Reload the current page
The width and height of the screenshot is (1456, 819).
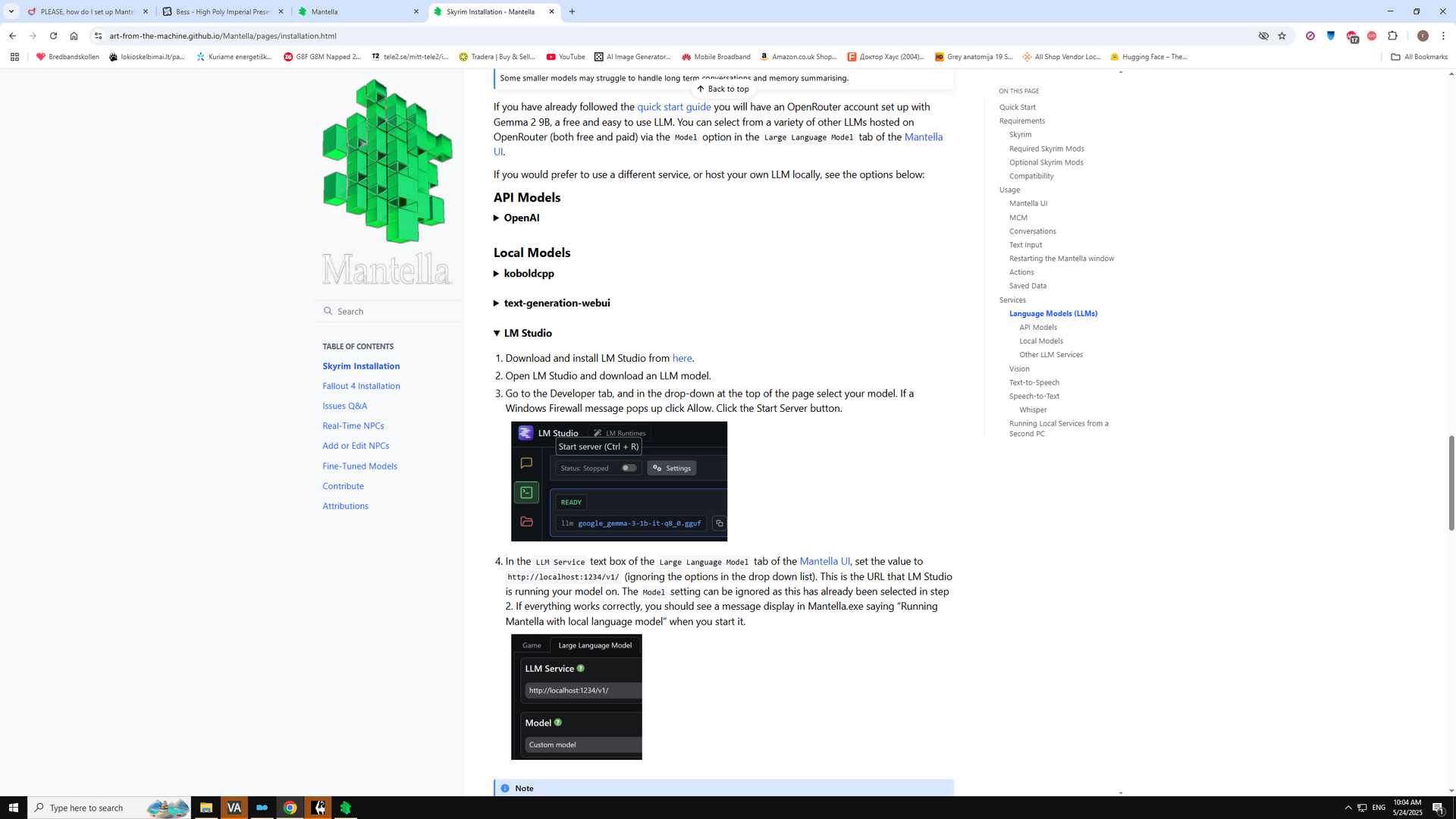[x=53, y=36]
